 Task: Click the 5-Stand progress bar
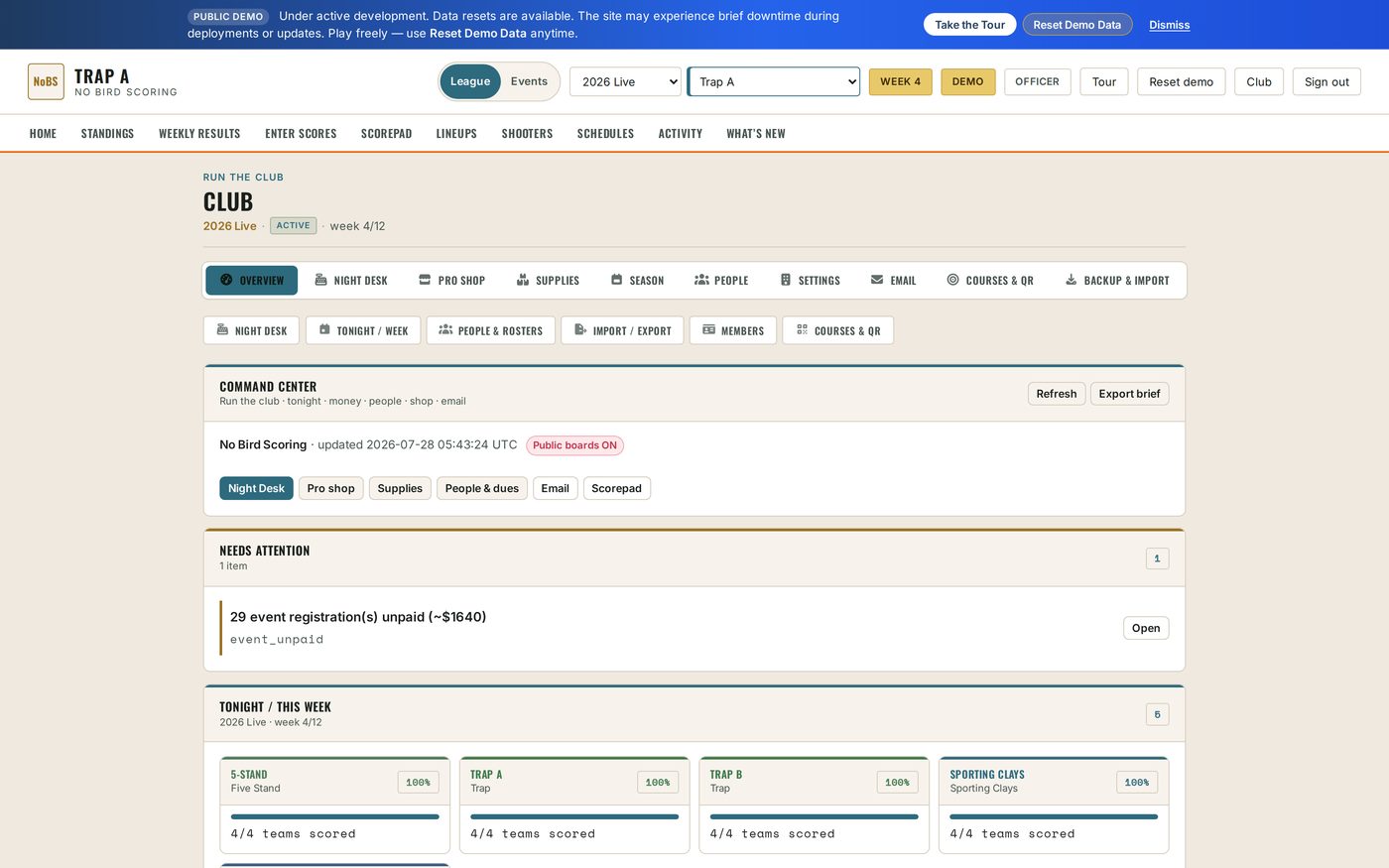pos(334,816)
